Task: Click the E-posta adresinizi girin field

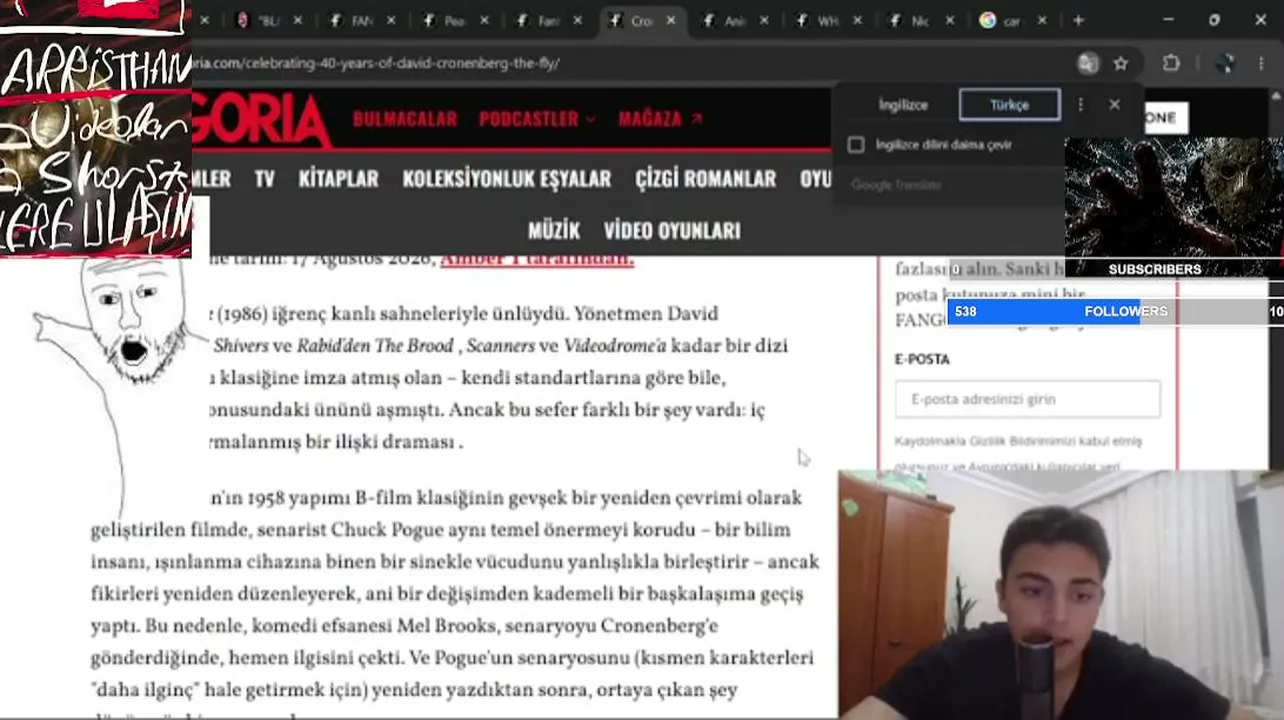Action: click(1028, 399)
